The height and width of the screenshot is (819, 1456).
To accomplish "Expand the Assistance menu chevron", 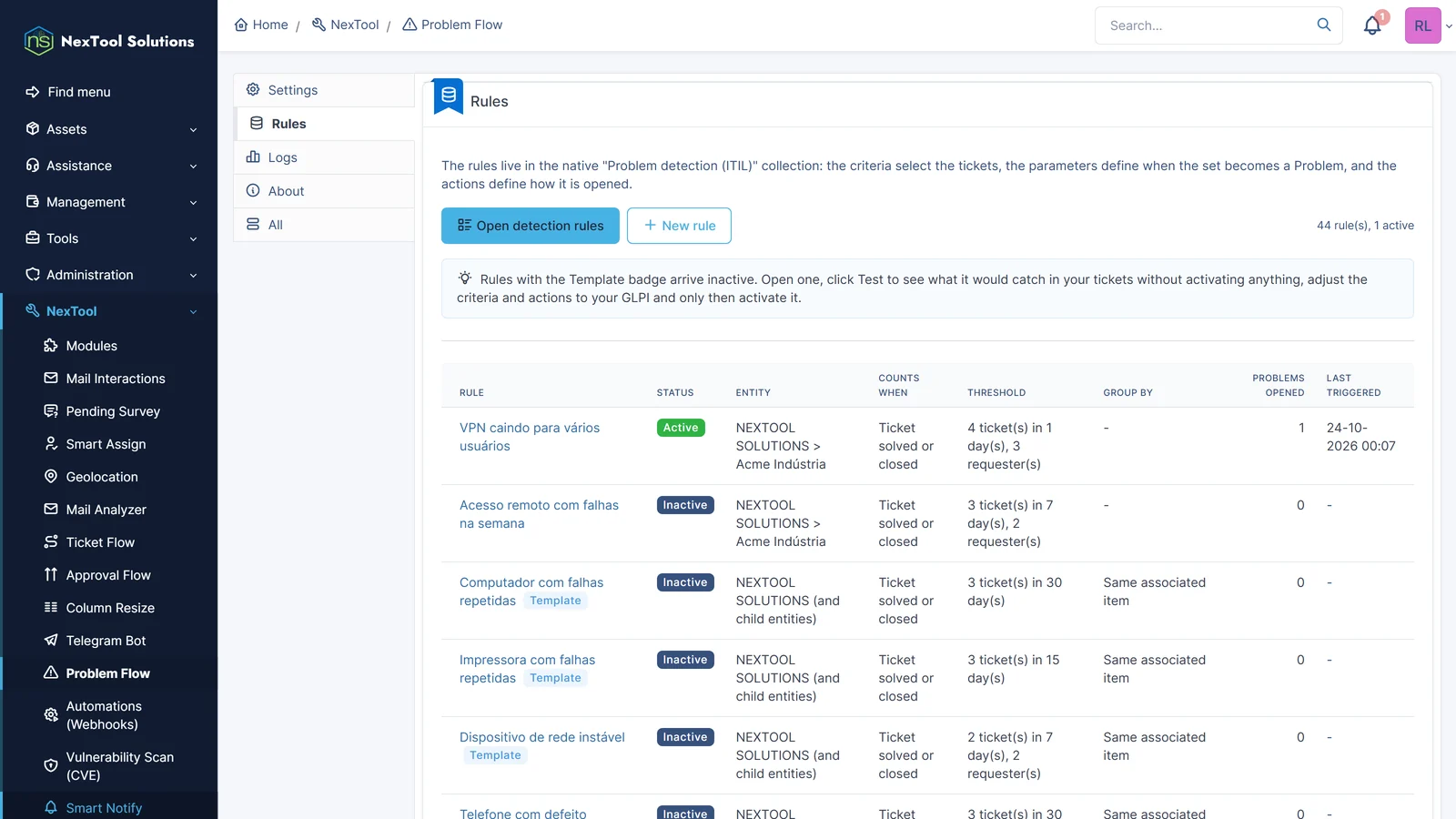I will (x=193, y=167).
